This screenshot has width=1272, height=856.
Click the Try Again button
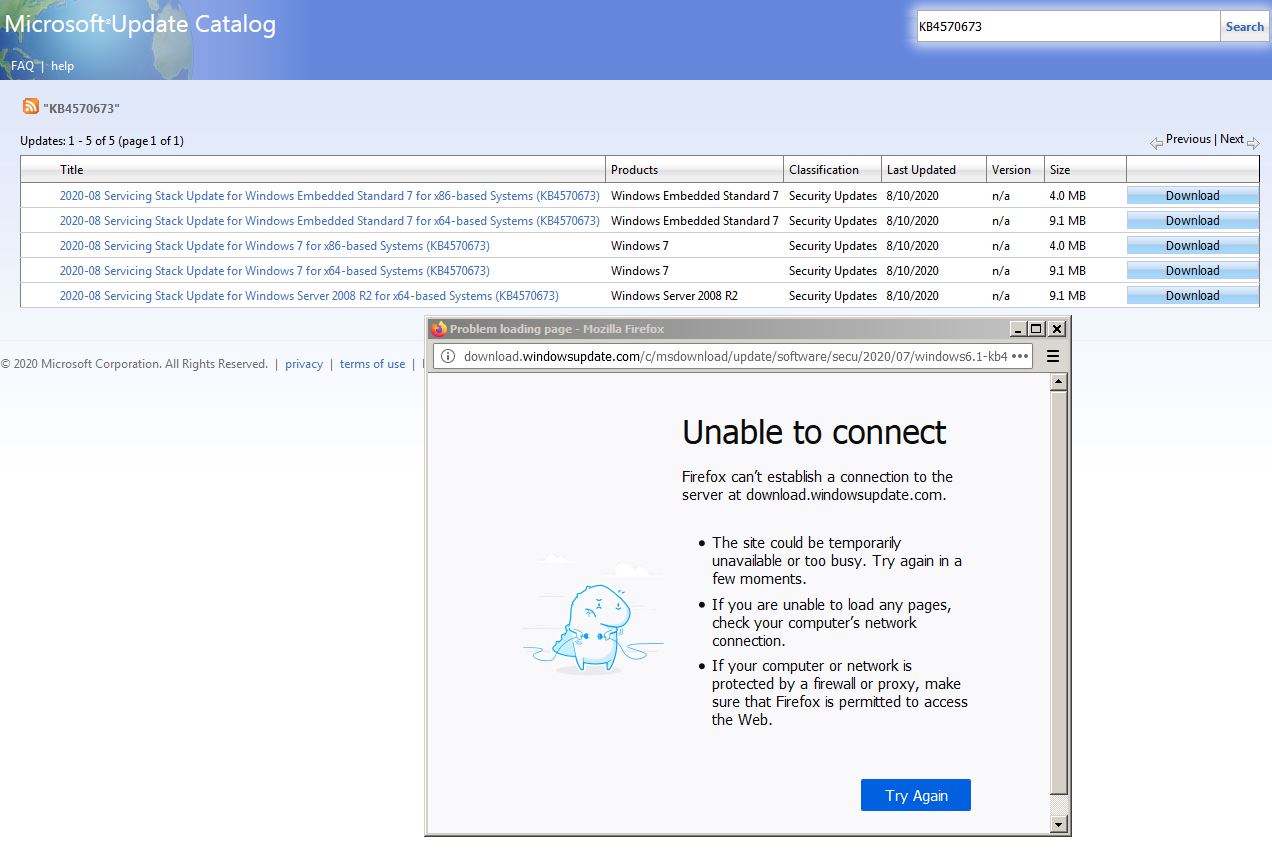coord(916,795)
